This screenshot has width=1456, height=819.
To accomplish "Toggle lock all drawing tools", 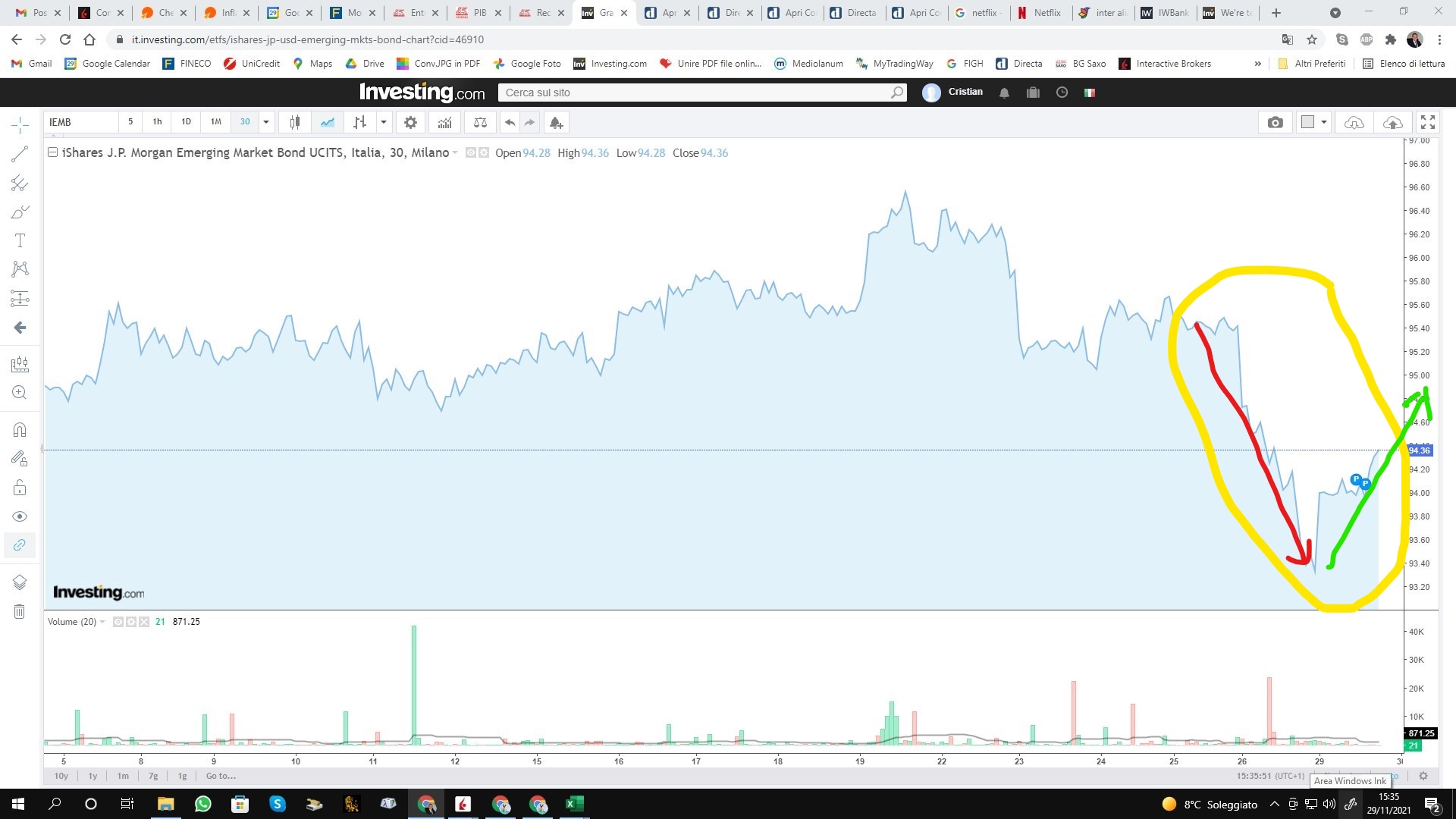I will [20, 487].
